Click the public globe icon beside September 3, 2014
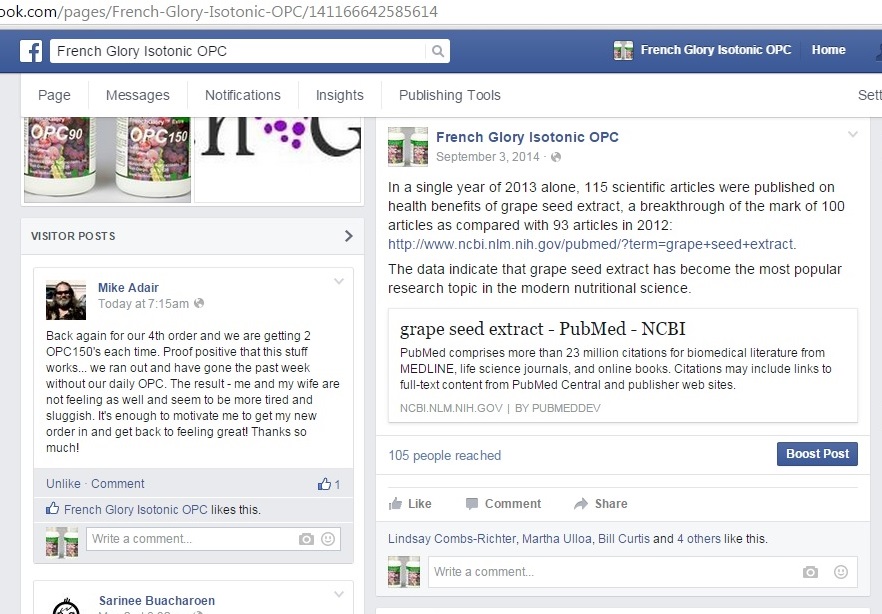Viewport: 882px width, 614px height. [x=556, y=157]
